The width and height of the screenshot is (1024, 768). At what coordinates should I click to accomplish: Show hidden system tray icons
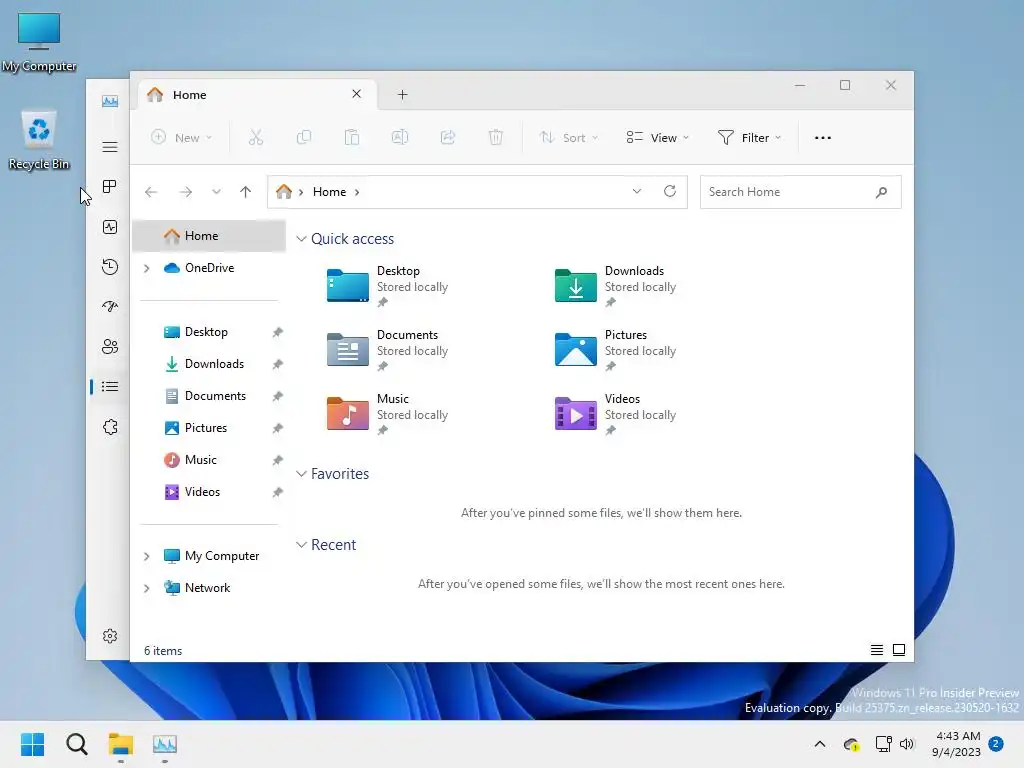(x=820, y=744)
